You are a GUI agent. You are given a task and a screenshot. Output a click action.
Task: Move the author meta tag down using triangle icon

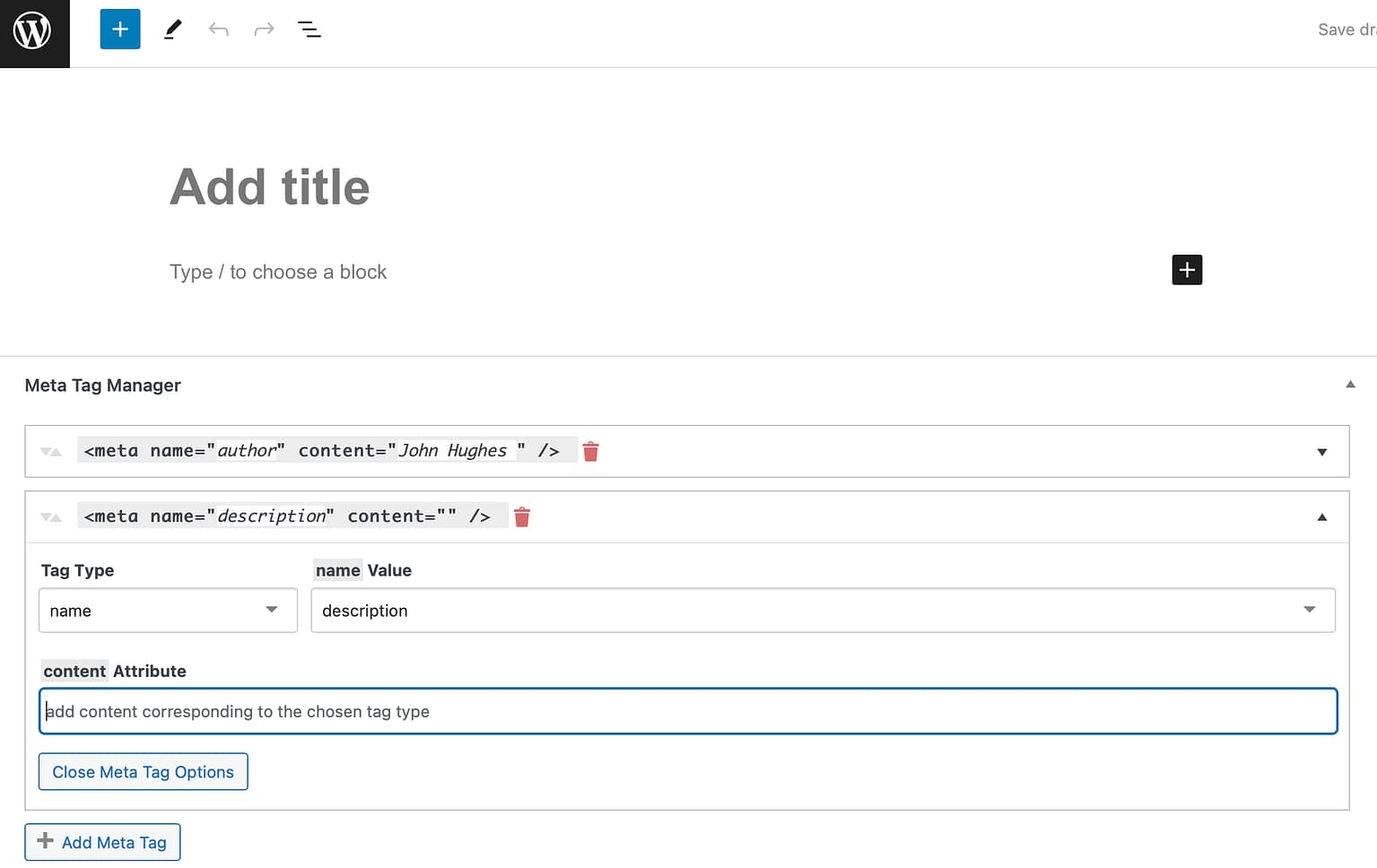coord(45,451)
